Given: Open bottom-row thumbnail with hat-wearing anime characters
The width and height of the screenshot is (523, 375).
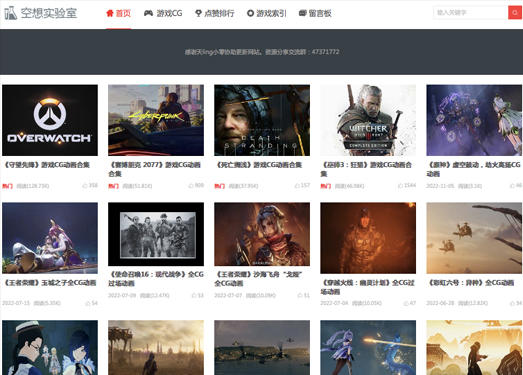Looking at the screenshot, I should [50, 348].
